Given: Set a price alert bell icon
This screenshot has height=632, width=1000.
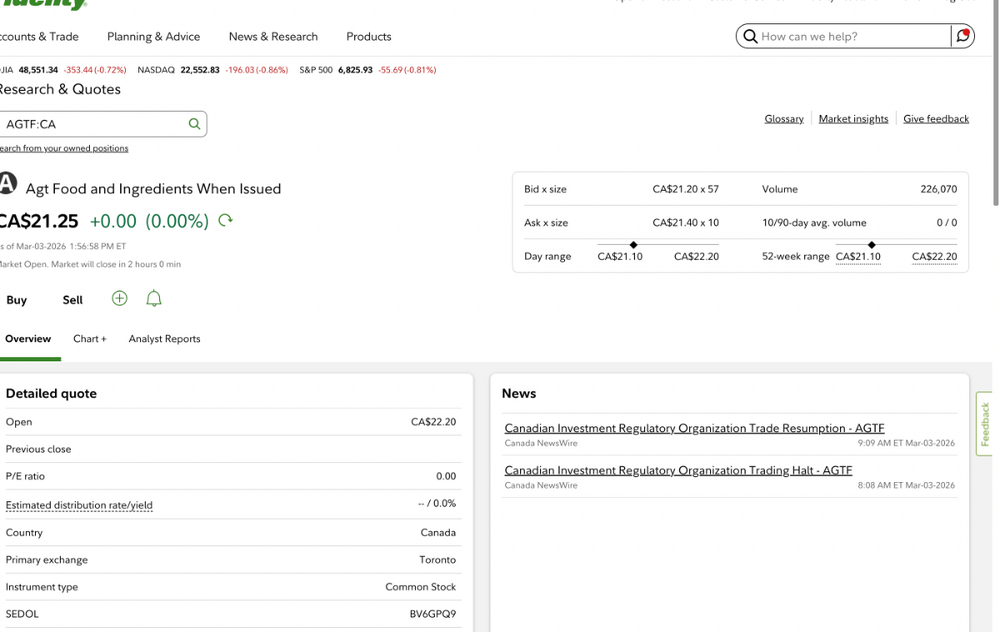Looking at the screenshot, I should (154, 298).
